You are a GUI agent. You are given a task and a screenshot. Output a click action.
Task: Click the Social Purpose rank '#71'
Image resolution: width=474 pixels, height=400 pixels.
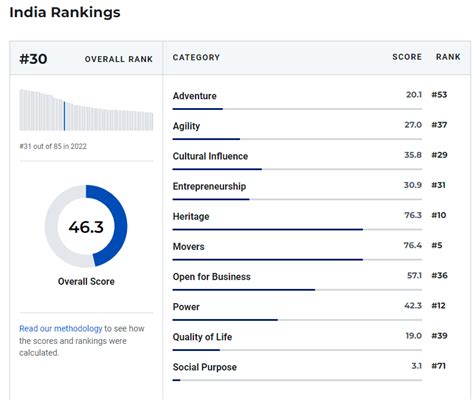[438, 366]
